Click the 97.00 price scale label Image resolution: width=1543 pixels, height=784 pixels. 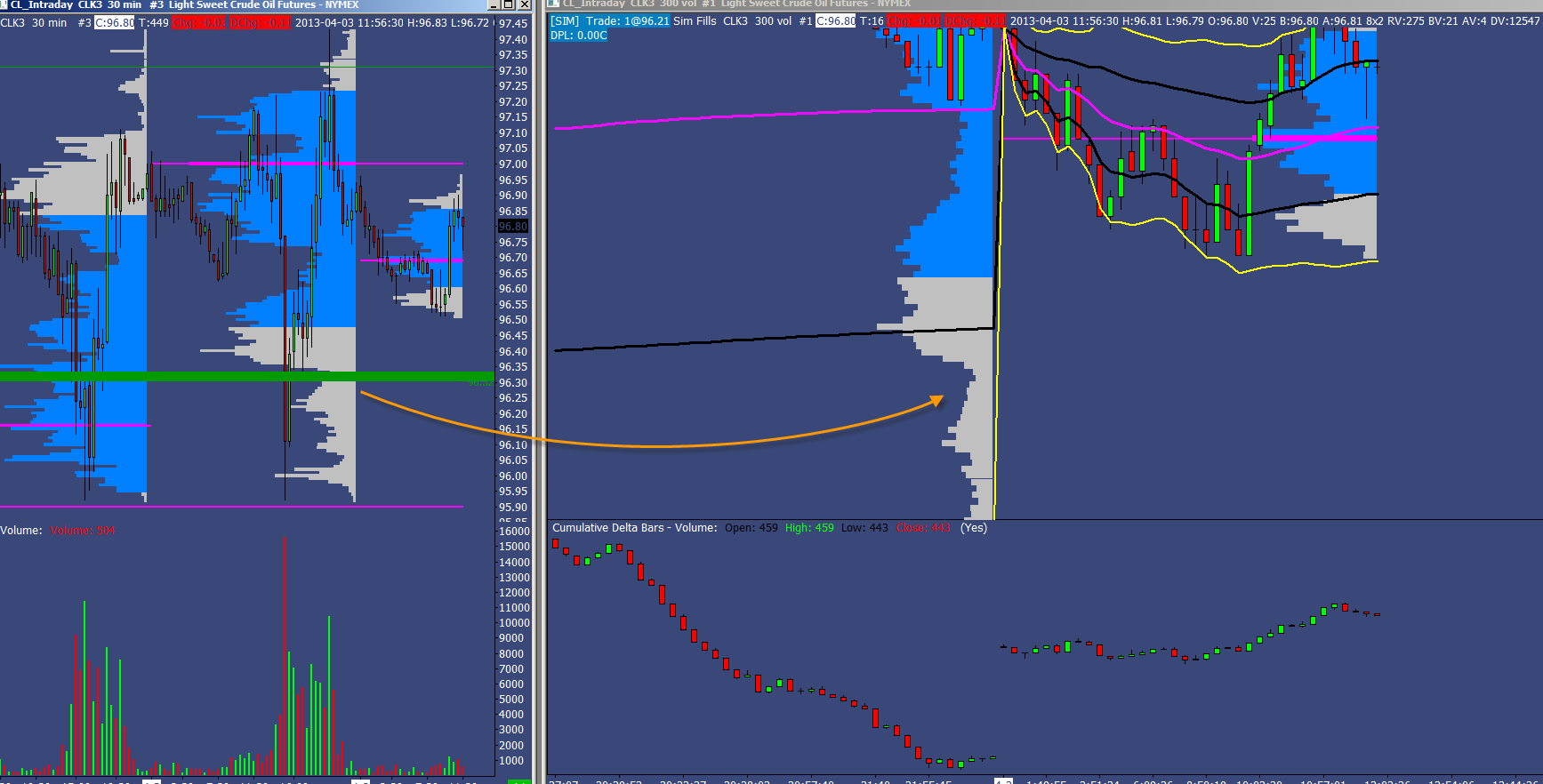pyautogui.click(x=512, y=164)
